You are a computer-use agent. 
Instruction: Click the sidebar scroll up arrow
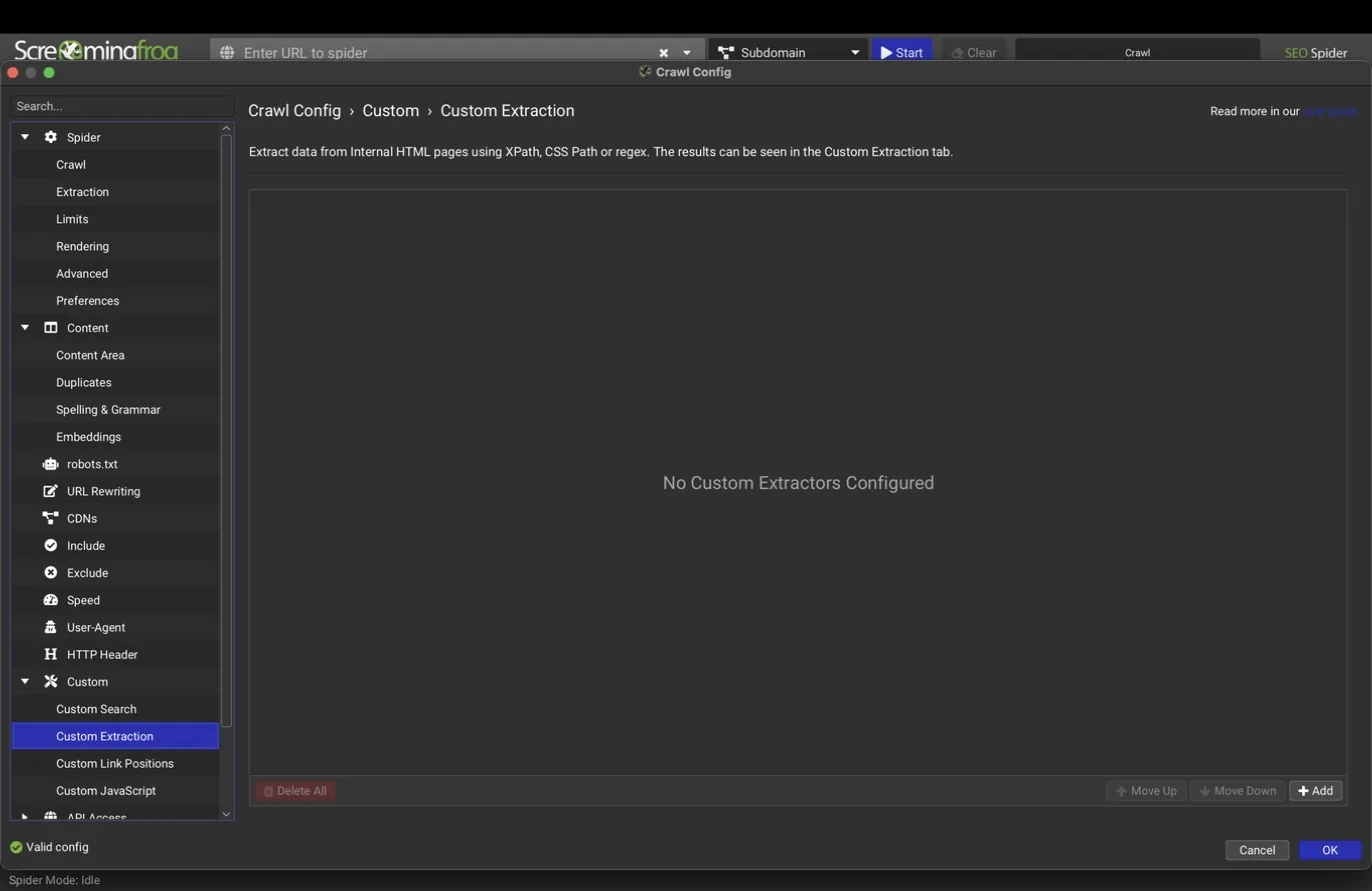pos(226,128)
